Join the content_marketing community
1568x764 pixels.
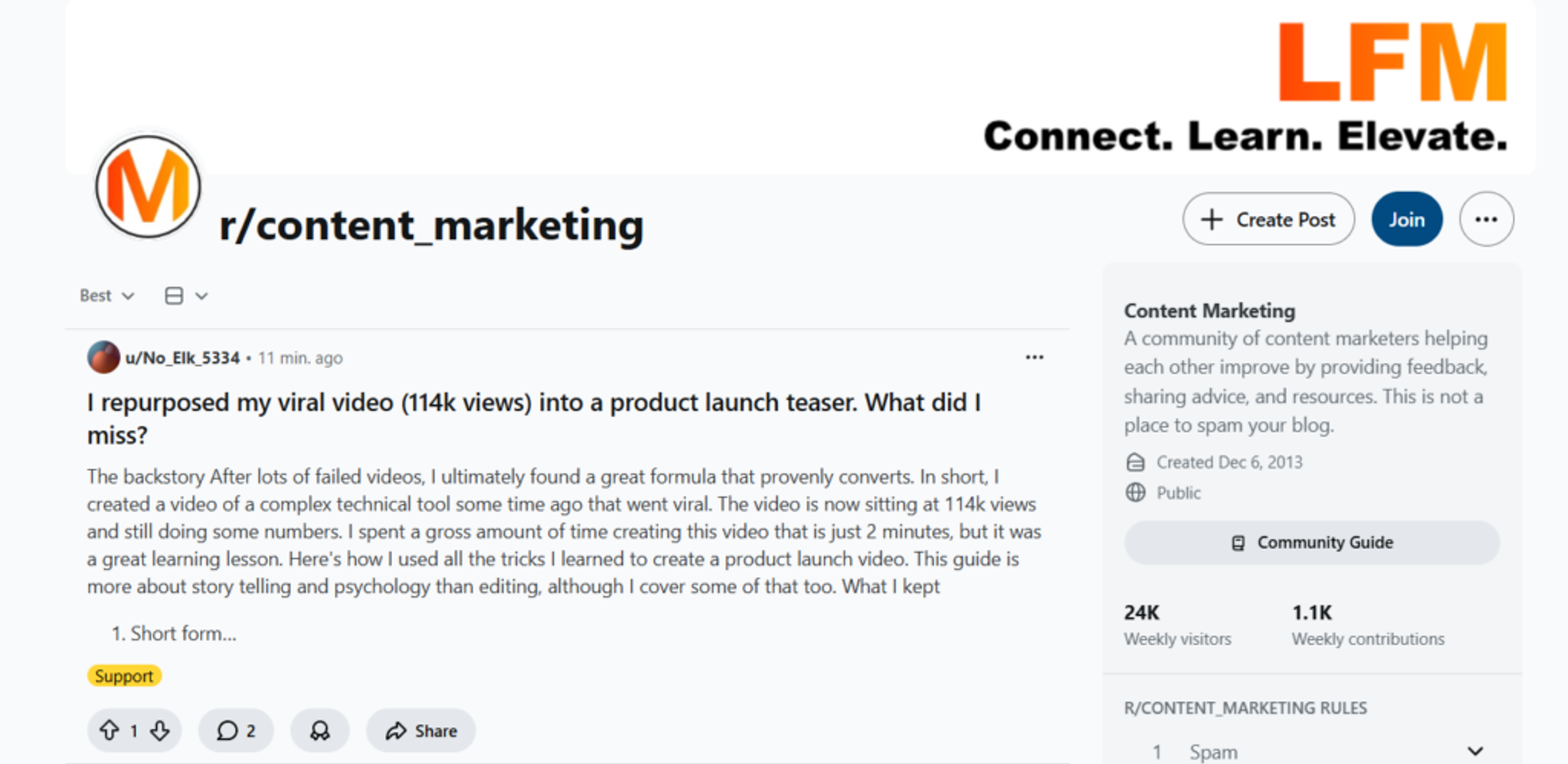(x=1406, y=219)
